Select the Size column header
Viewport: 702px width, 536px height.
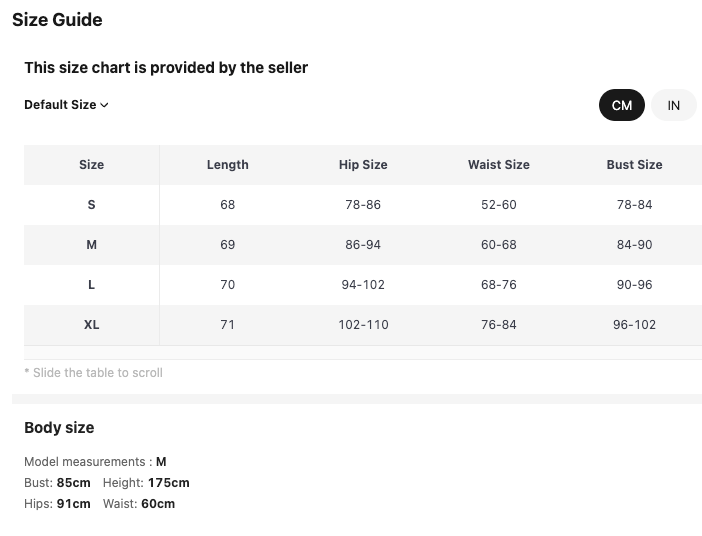(91, 165)
